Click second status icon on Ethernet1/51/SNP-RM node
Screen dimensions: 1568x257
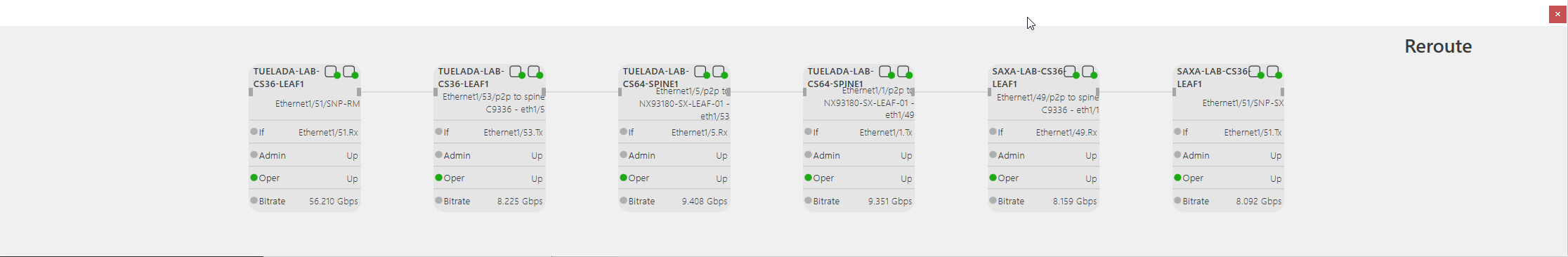pos(350,72)
